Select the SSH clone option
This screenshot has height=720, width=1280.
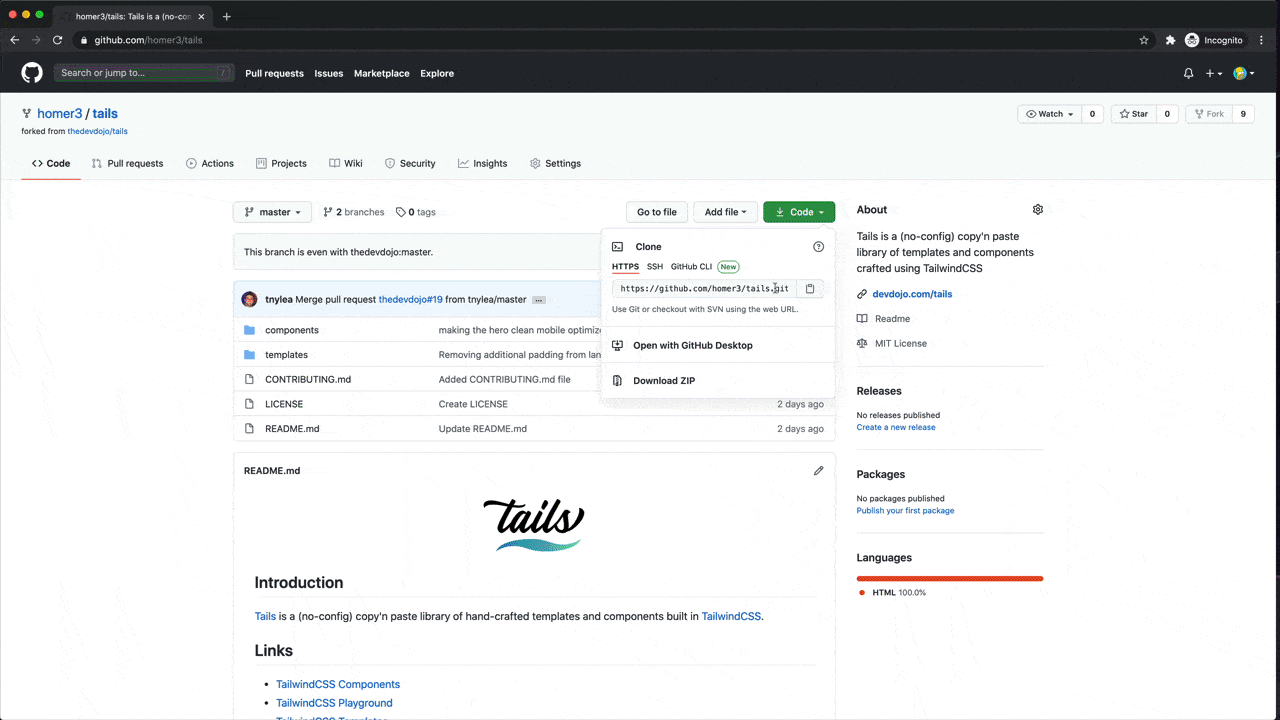tap(655, 267)
